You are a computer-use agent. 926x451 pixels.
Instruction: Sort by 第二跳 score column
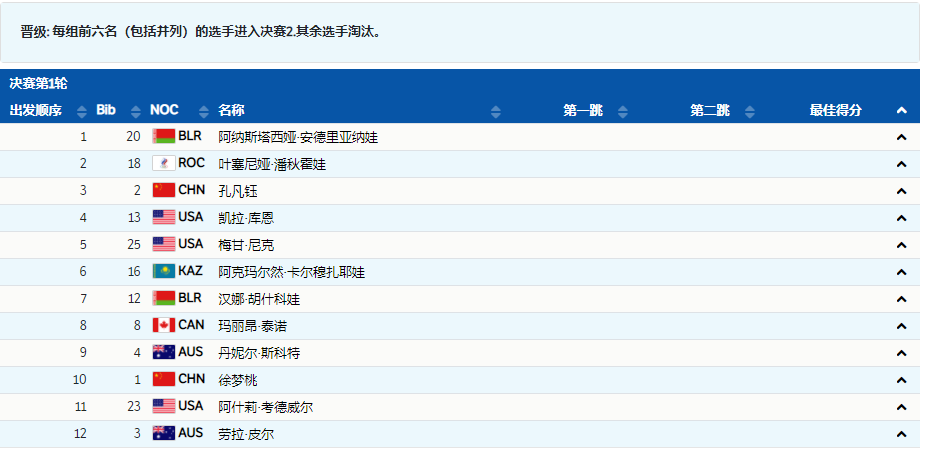click(x=710, y=110)
